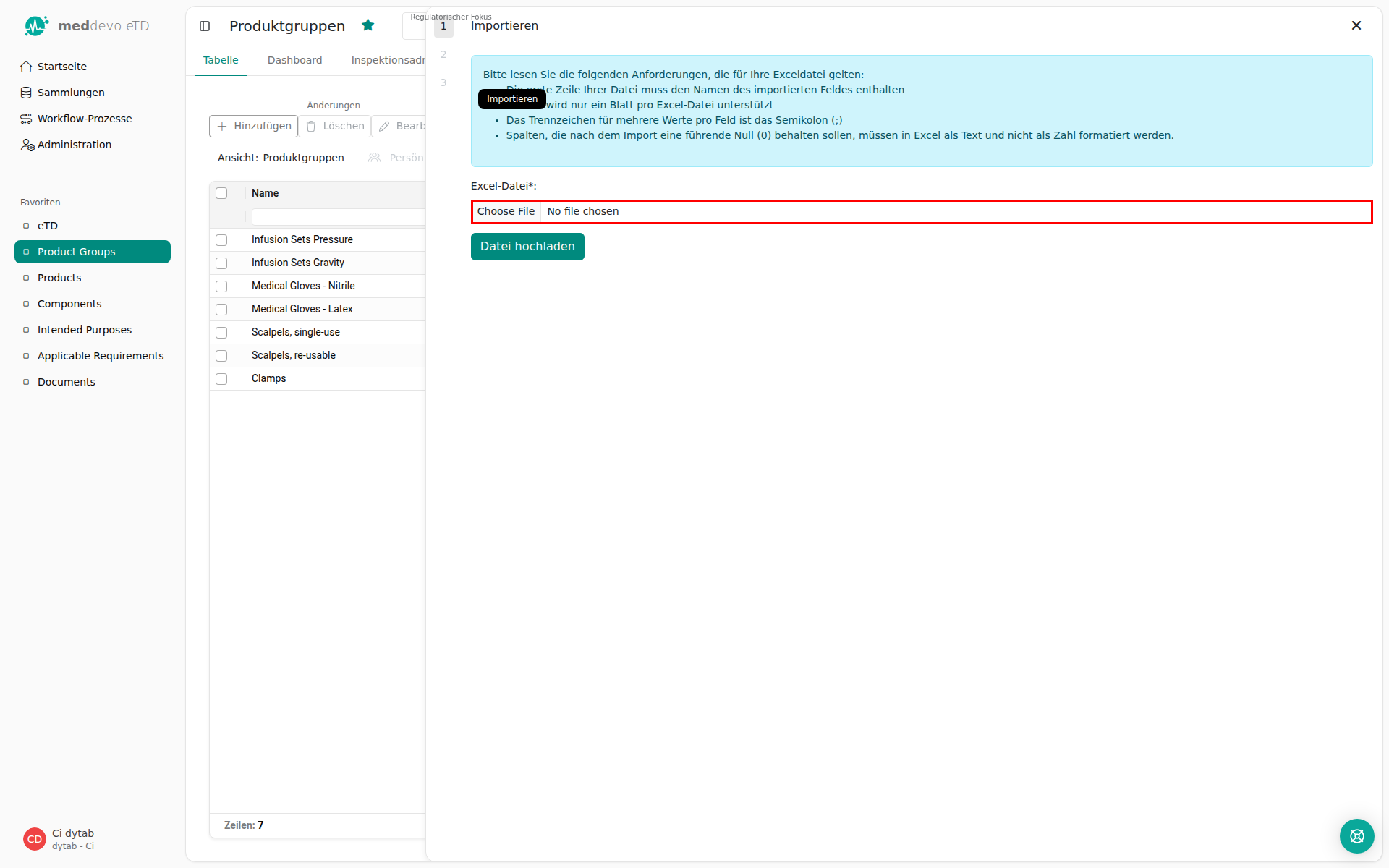The image size is (1389, 868).
Task: Check the Infusion Sets Pressure row checkbox
Action: pyautogui.click(x=221, y=239)
